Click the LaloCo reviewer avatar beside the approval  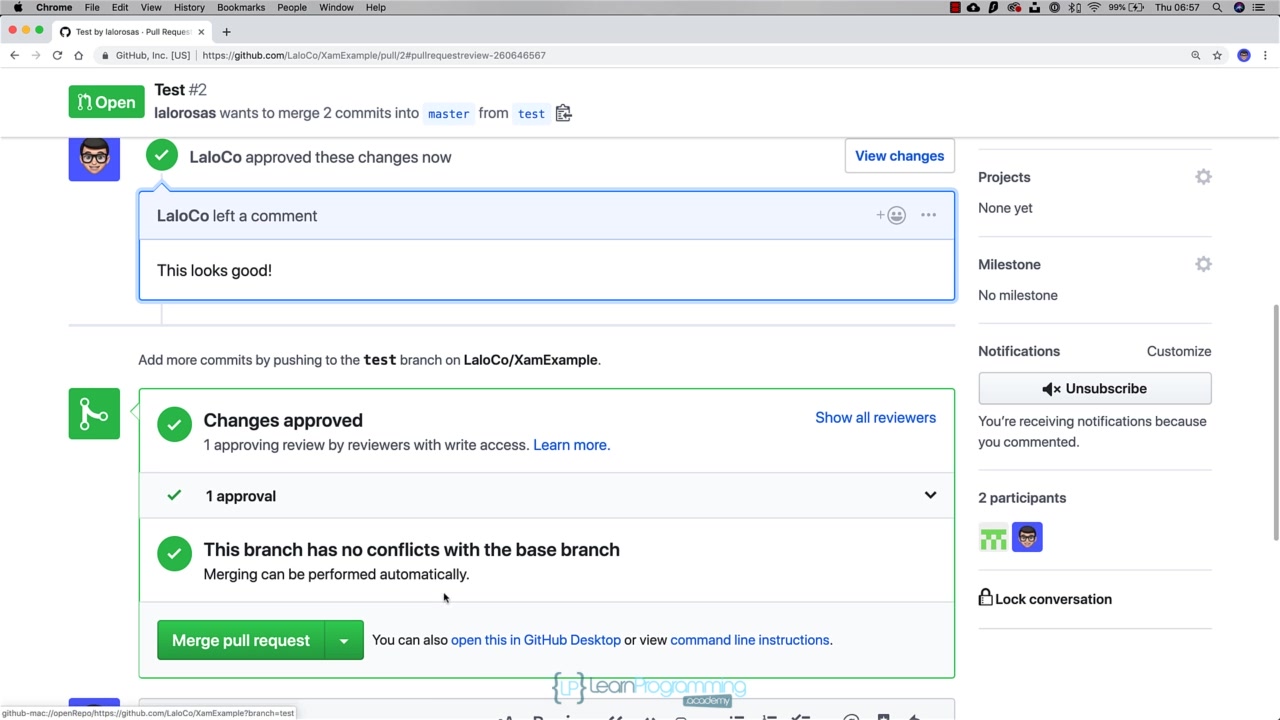tap(94, 159)
